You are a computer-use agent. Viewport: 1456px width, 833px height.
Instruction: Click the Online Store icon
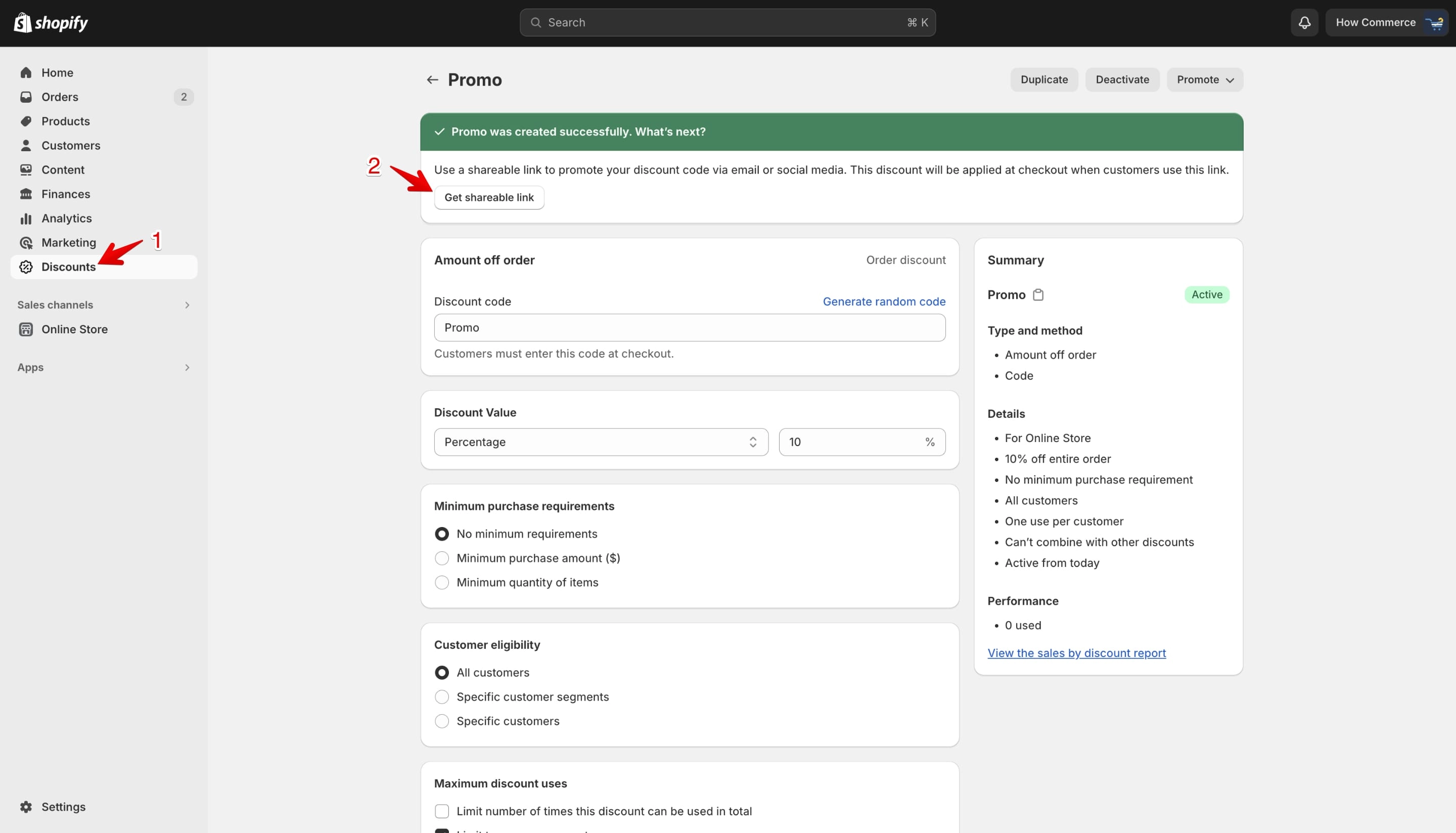point(26,329)
